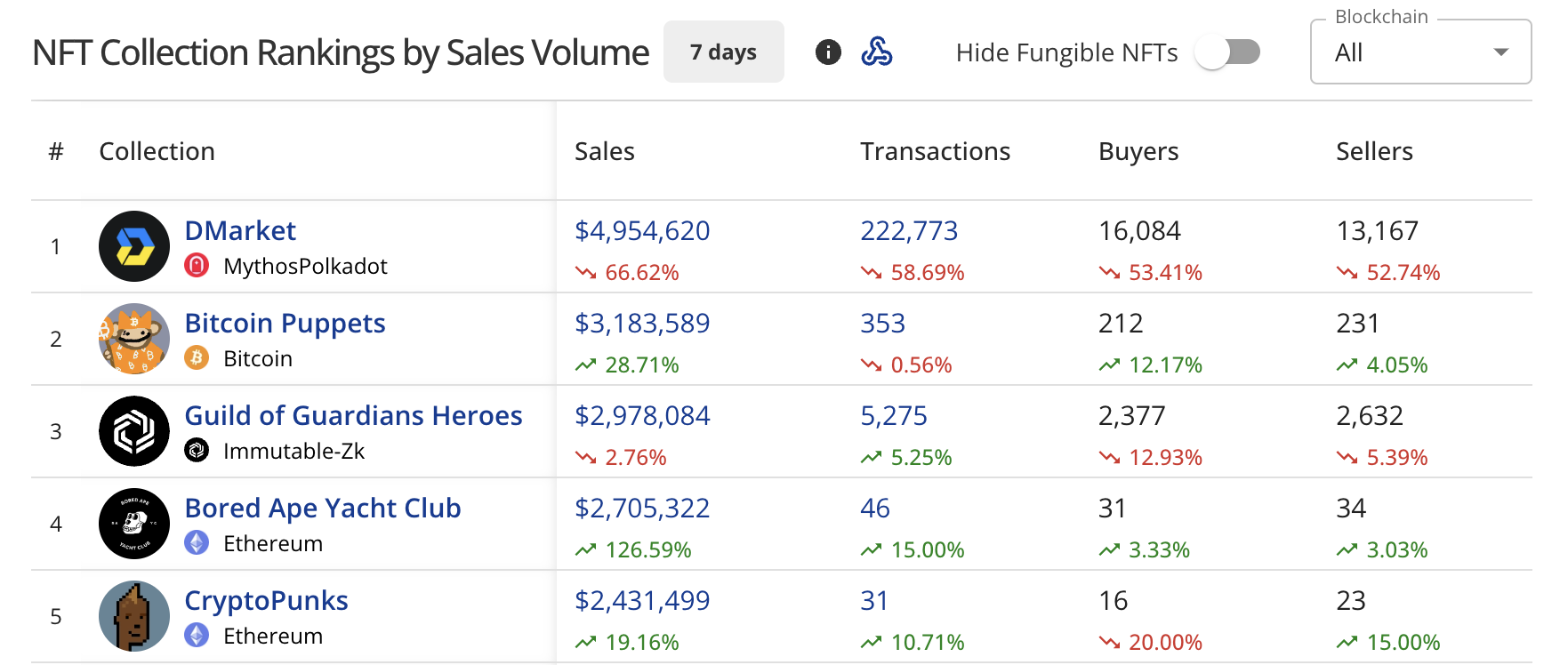
Task: Click Bored Ape sales $2,705,322
Action: [642, 508]
